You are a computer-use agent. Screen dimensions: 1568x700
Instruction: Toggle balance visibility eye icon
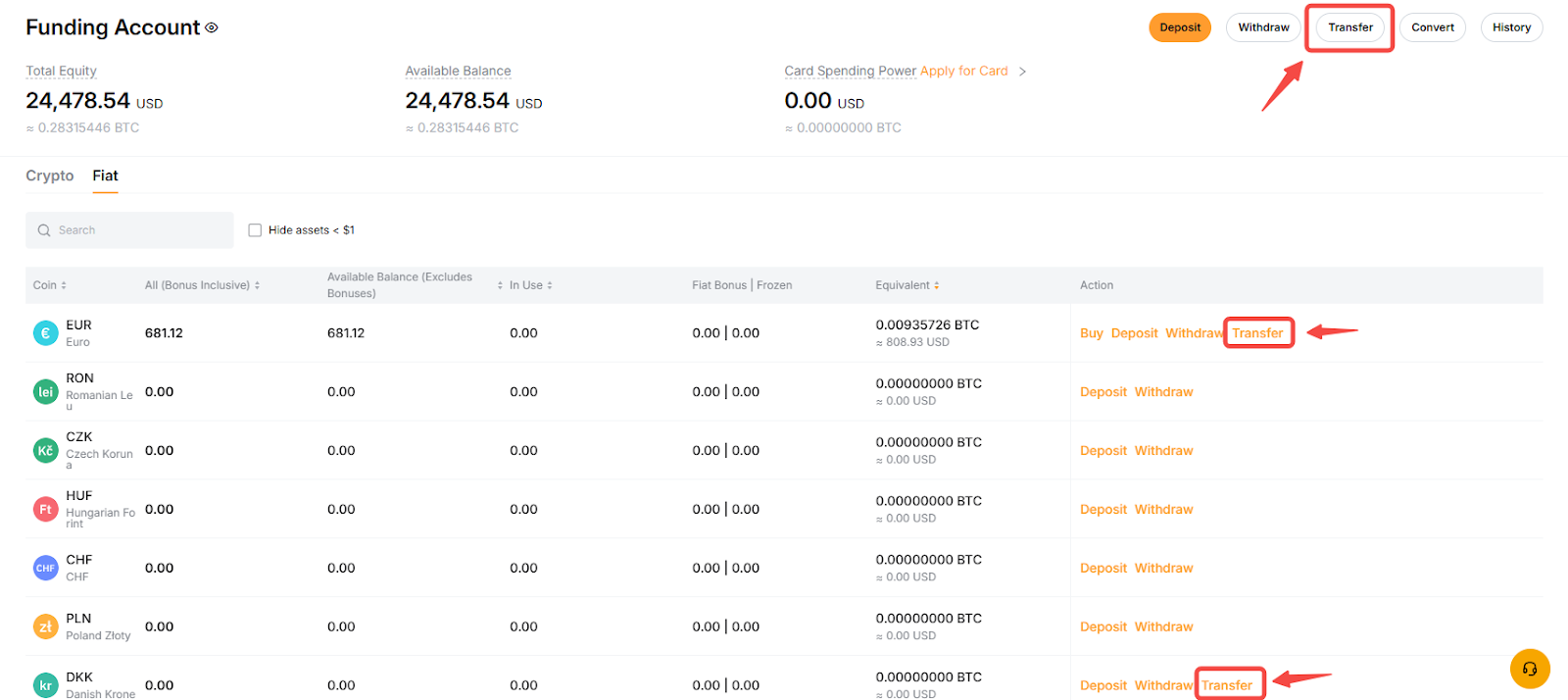pyautogui.click(x=212, y=27)
